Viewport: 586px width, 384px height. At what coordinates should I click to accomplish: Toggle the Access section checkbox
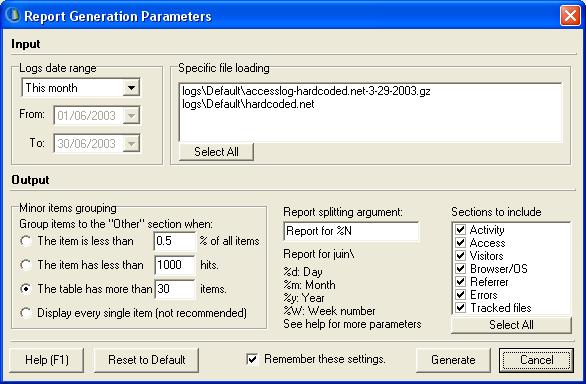tap(460, 243)
